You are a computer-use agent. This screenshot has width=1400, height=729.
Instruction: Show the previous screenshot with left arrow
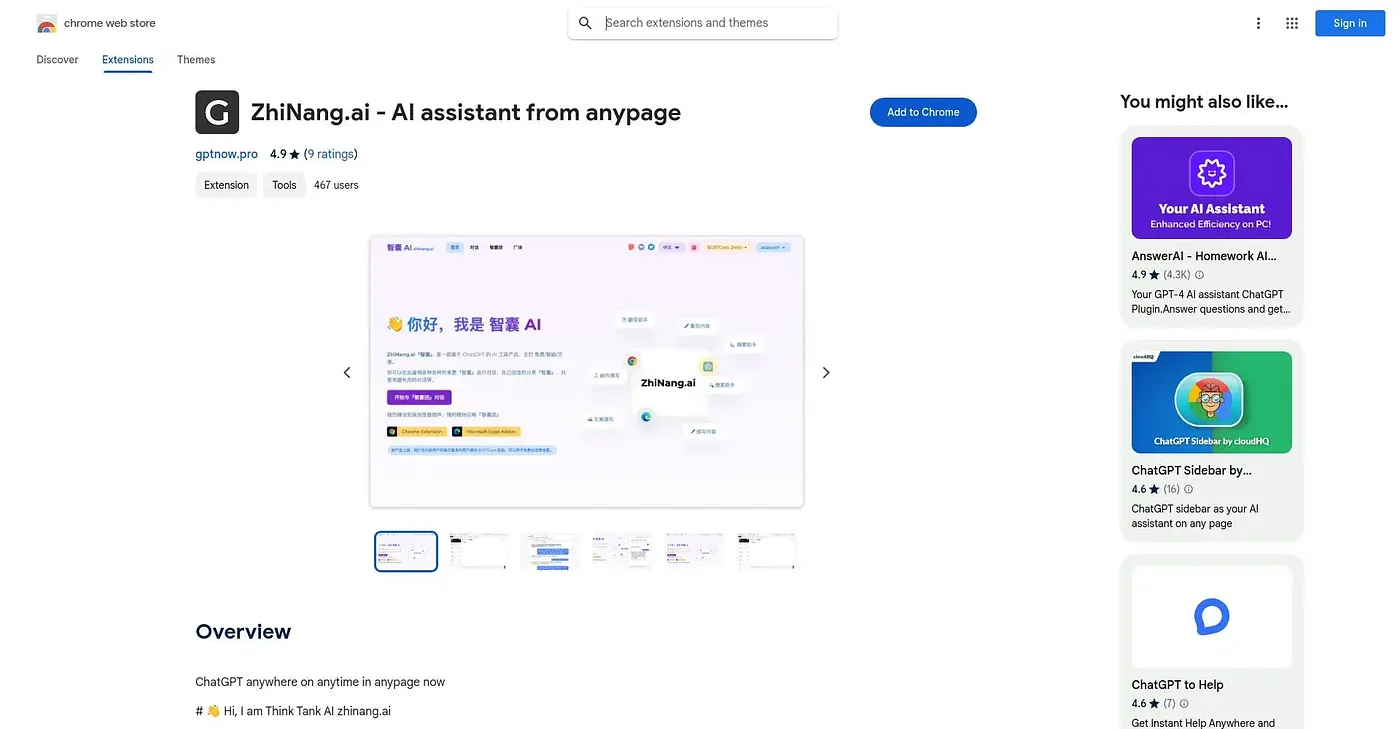pos(347,372)
